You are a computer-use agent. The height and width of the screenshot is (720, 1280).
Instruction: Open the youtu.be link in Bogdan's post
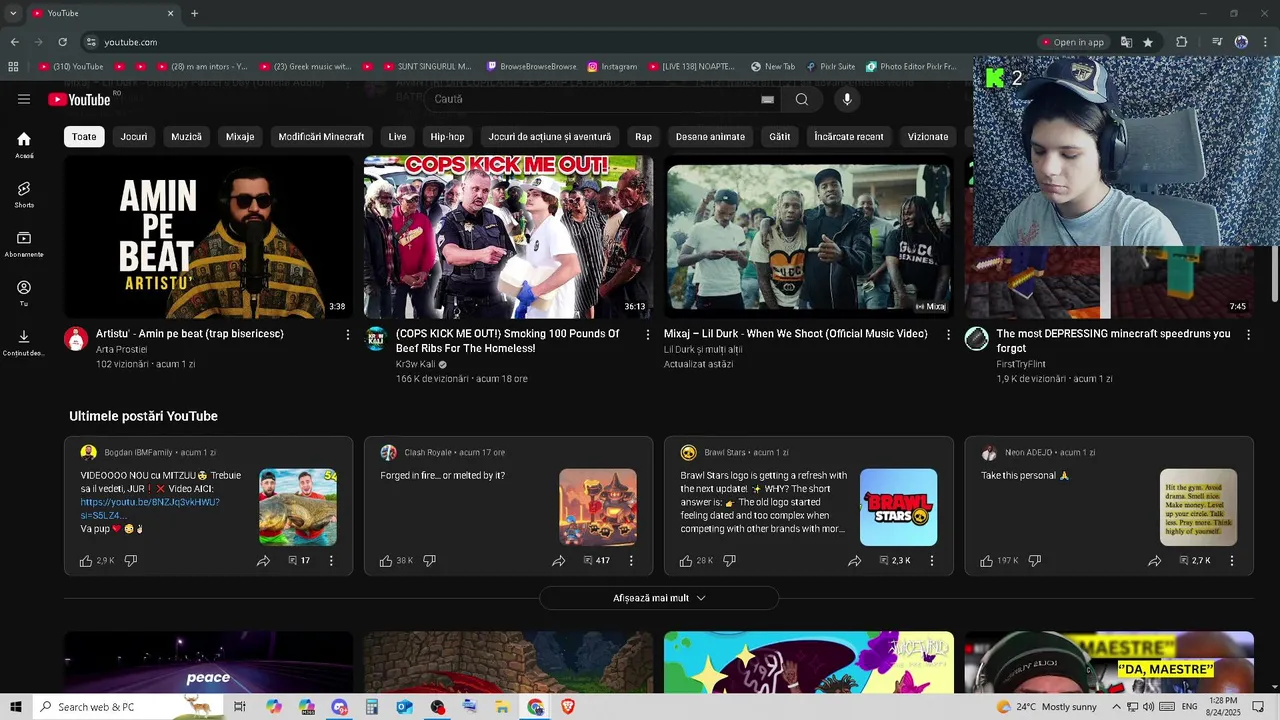click(x=150, y=508)
